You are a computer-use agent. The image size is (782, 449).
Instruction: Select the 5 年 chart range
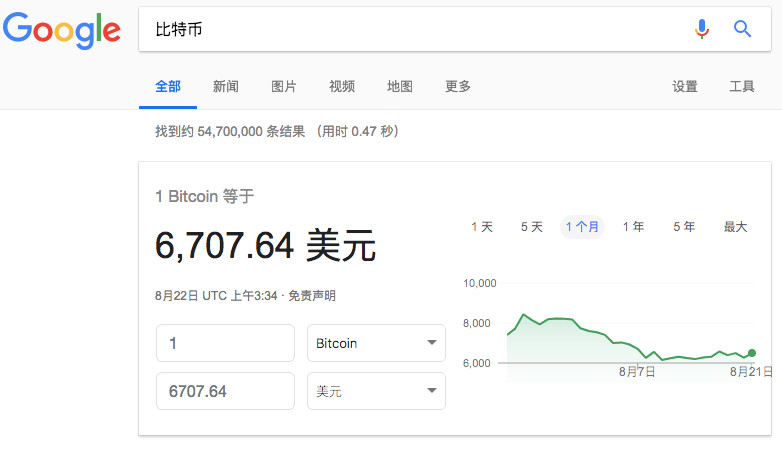(x=684, y=227)
